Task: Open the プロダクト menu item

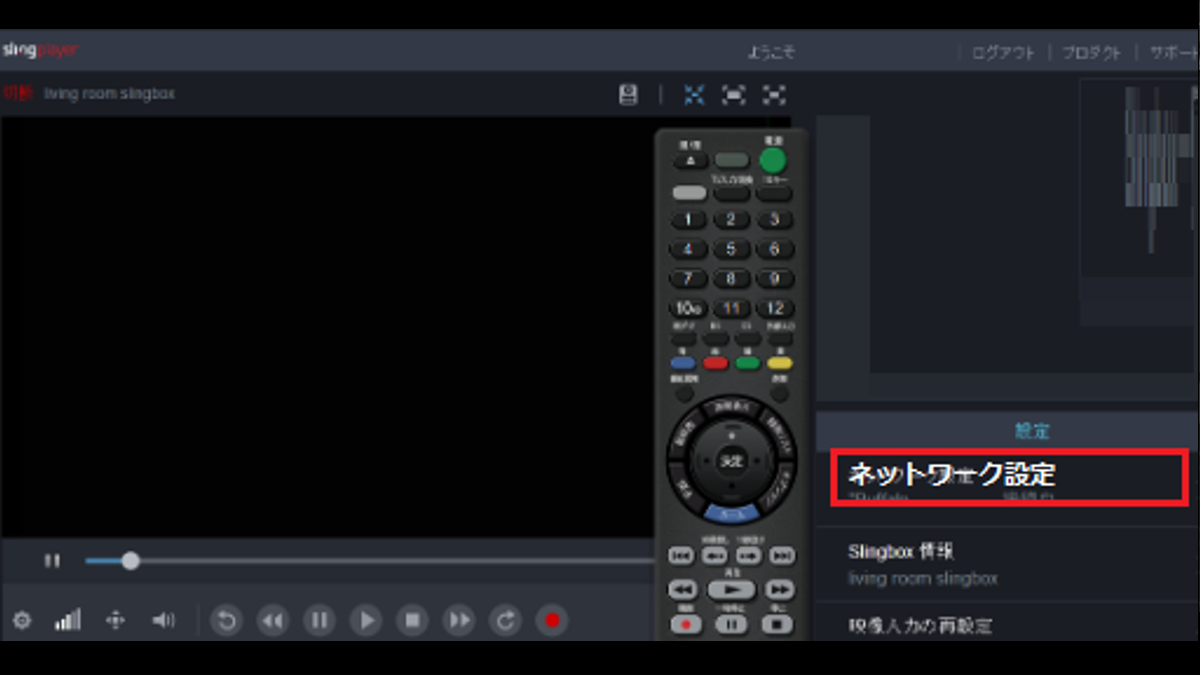Action: [x=1091, y=53]
